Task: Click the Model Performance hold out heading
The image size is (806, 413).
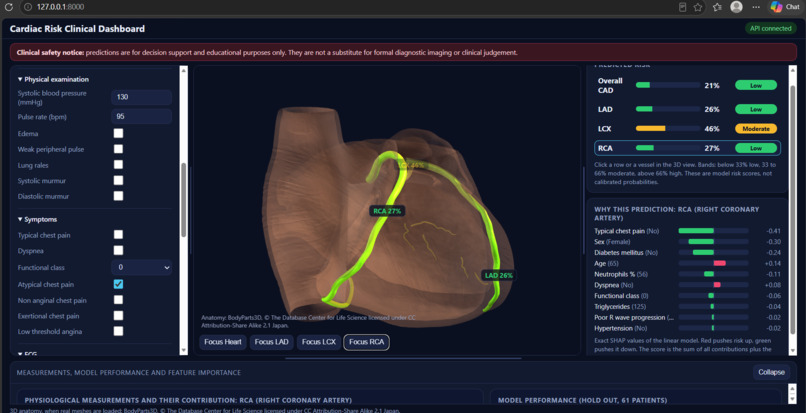Action: pyautogui.click(x=582, y=400)
